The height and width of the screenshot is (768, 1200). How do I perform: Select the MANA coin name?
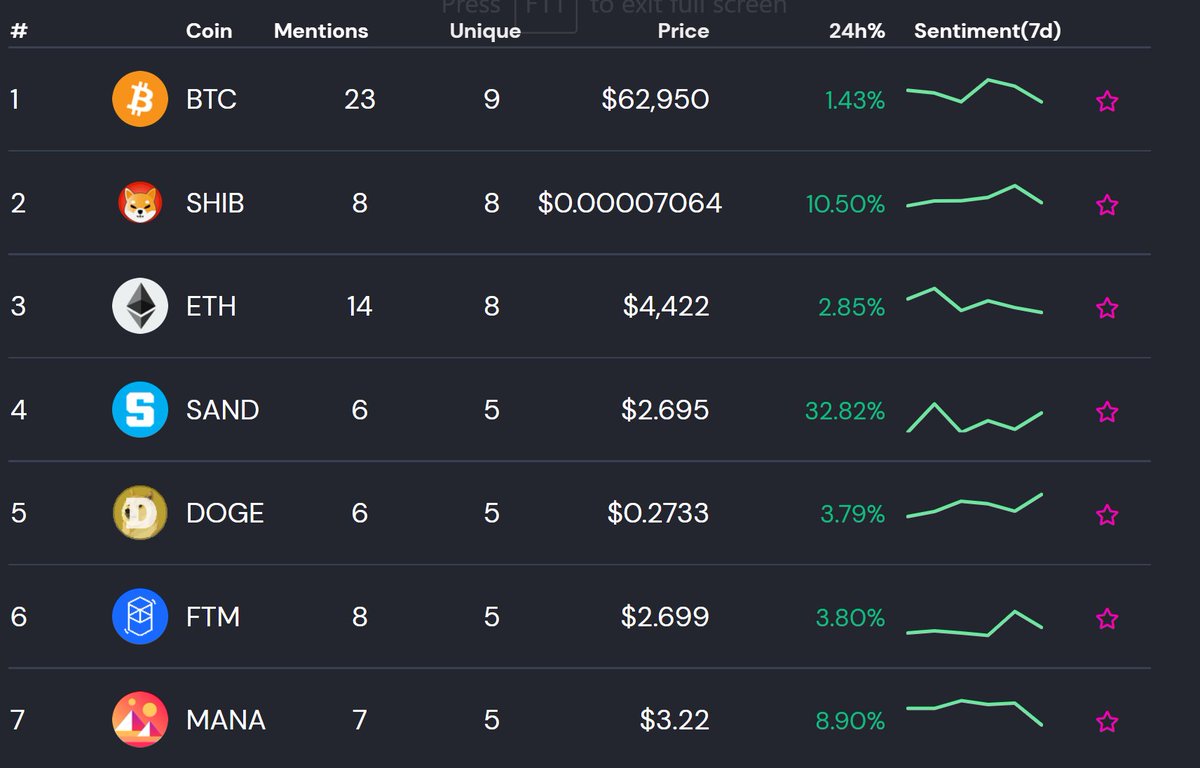[226, 720]
